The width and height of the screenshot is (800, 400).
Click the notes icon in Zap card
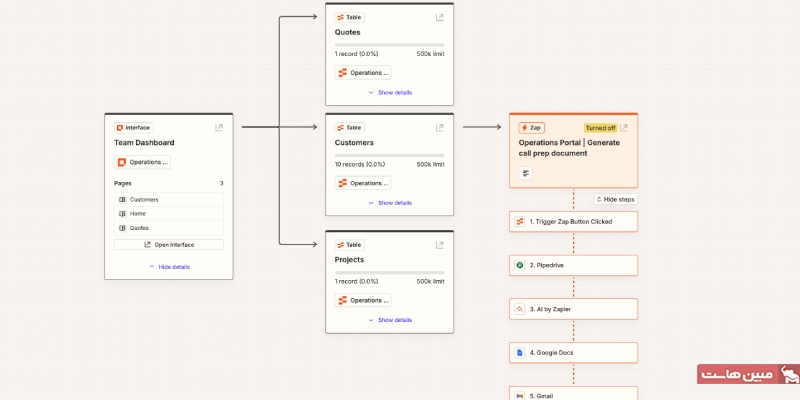click(527, 173)
